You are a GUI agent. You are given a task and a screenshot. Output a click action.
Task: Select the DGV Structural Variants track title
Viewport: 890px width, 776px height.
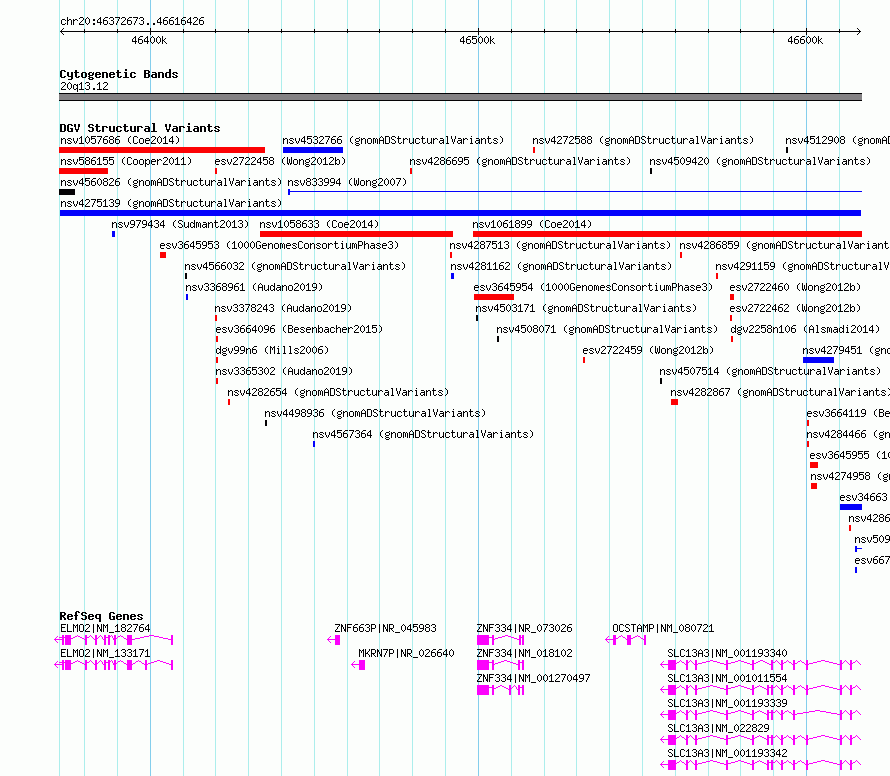(140, 128)
